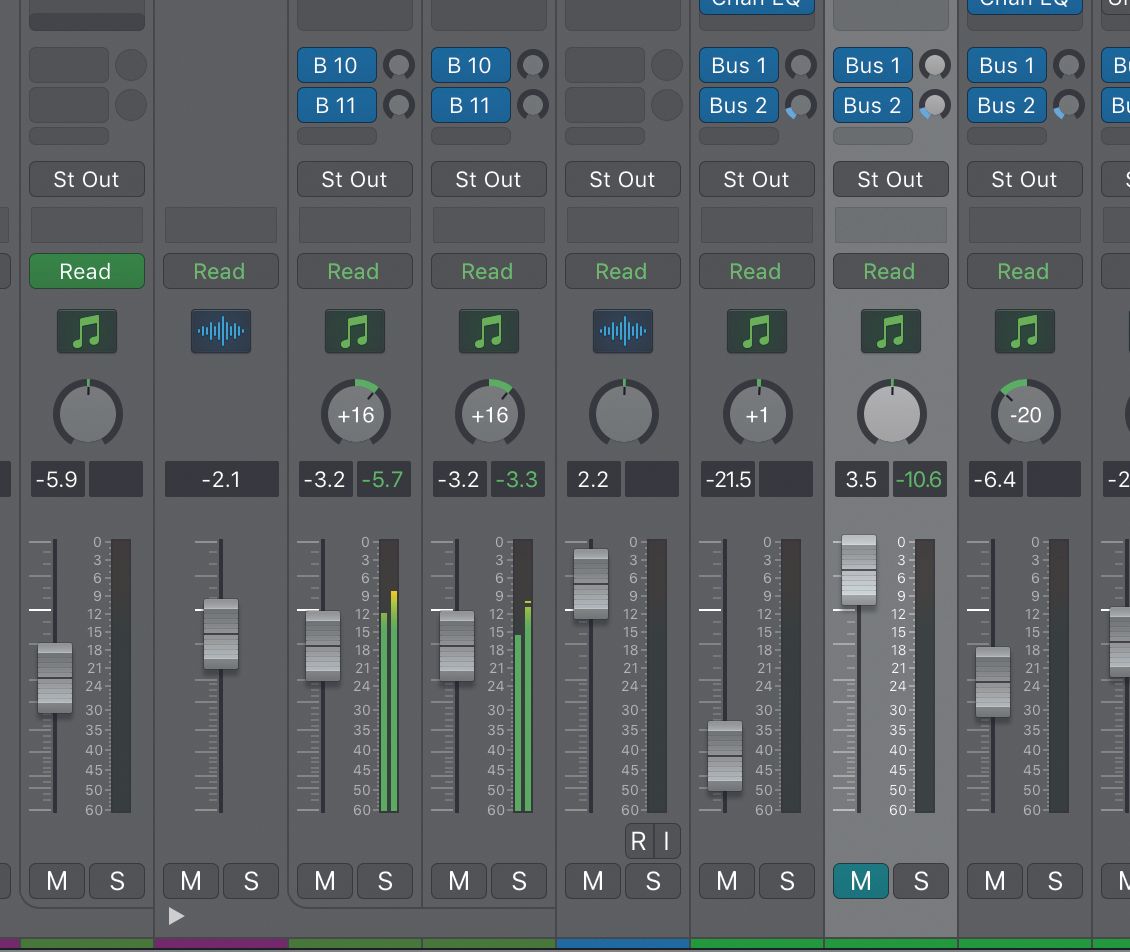Solo the channel with the -21.5 fader value

786,881
